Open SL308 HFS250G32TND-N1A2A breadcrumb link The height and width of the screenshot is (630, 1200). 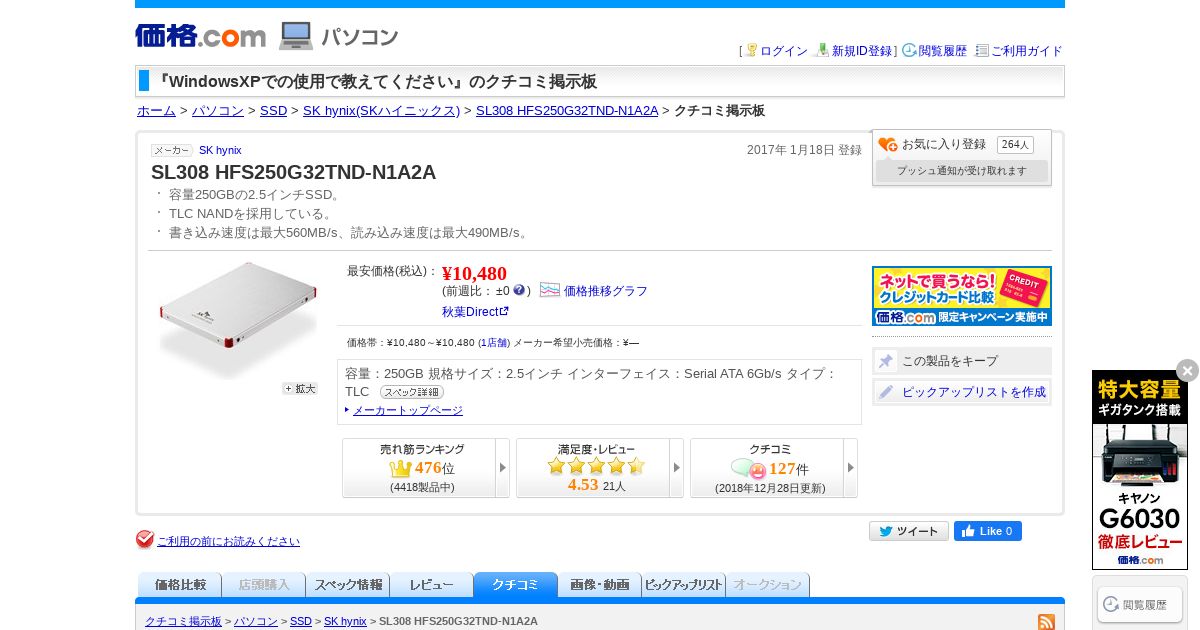pos(567,111)
